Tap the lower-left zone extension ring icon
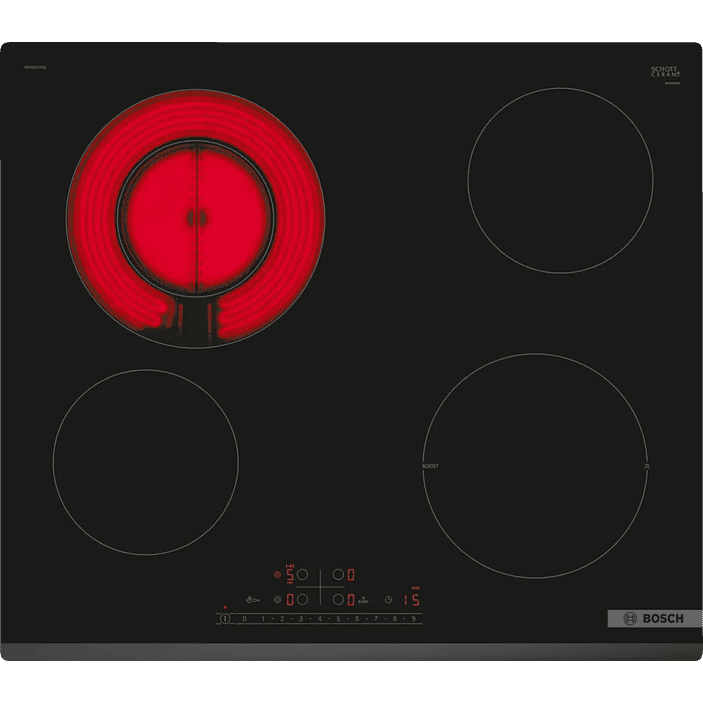 point(277,599)
